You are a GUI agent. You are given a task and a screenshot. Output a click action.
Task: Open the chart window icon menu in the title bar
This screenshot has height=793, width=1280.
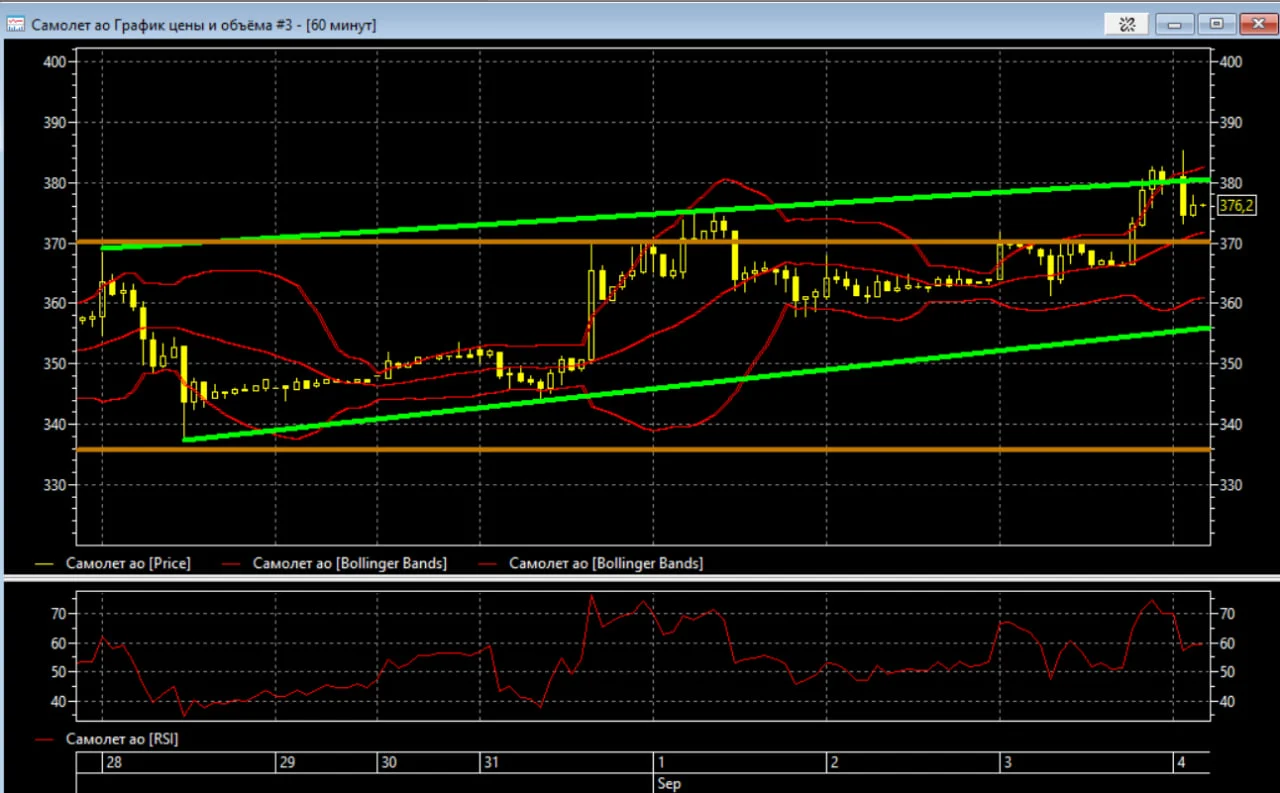coord(16,24)
